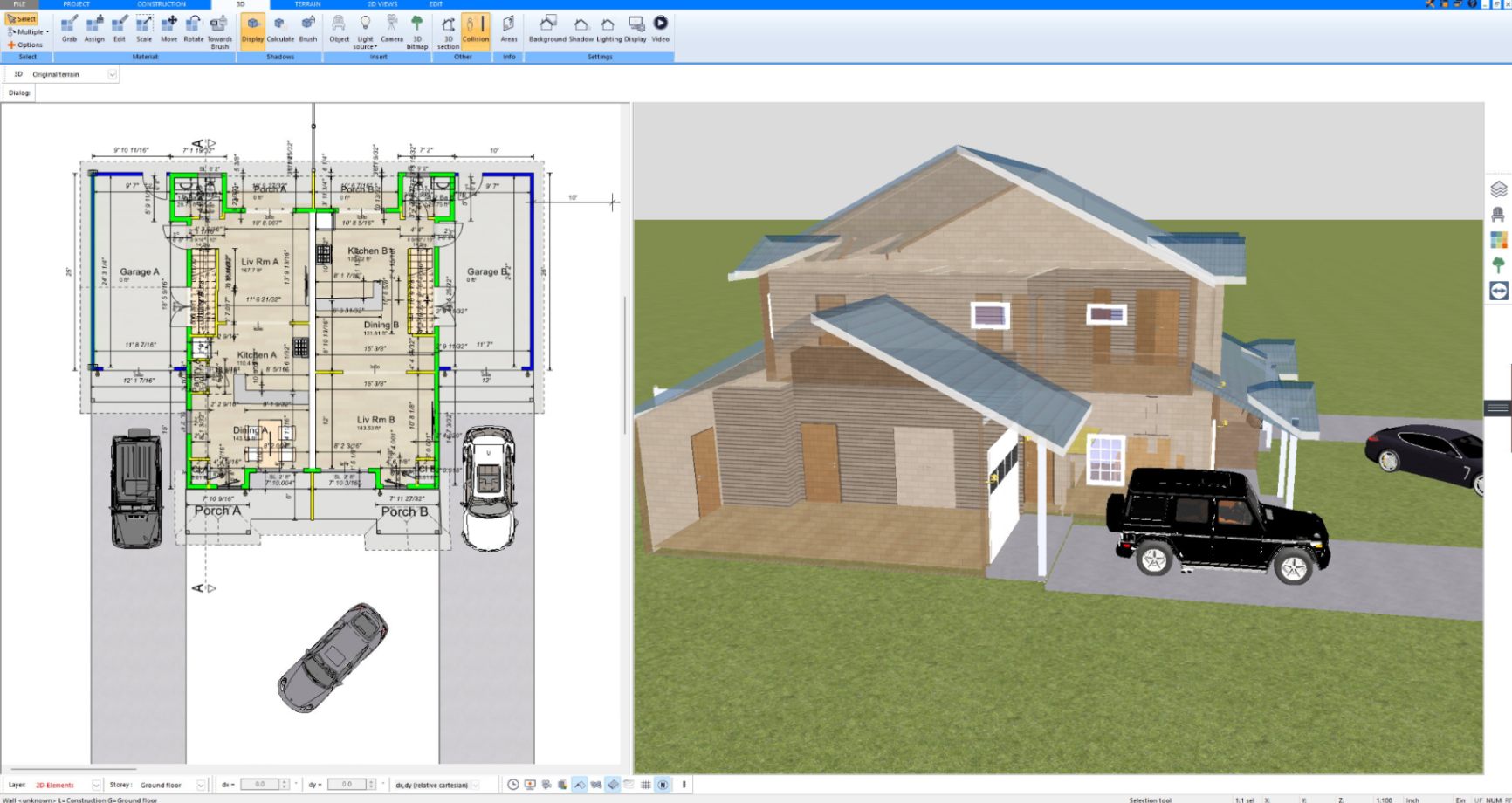
Task: Click the Assign material icon
Action: click(x=94, y=28)
